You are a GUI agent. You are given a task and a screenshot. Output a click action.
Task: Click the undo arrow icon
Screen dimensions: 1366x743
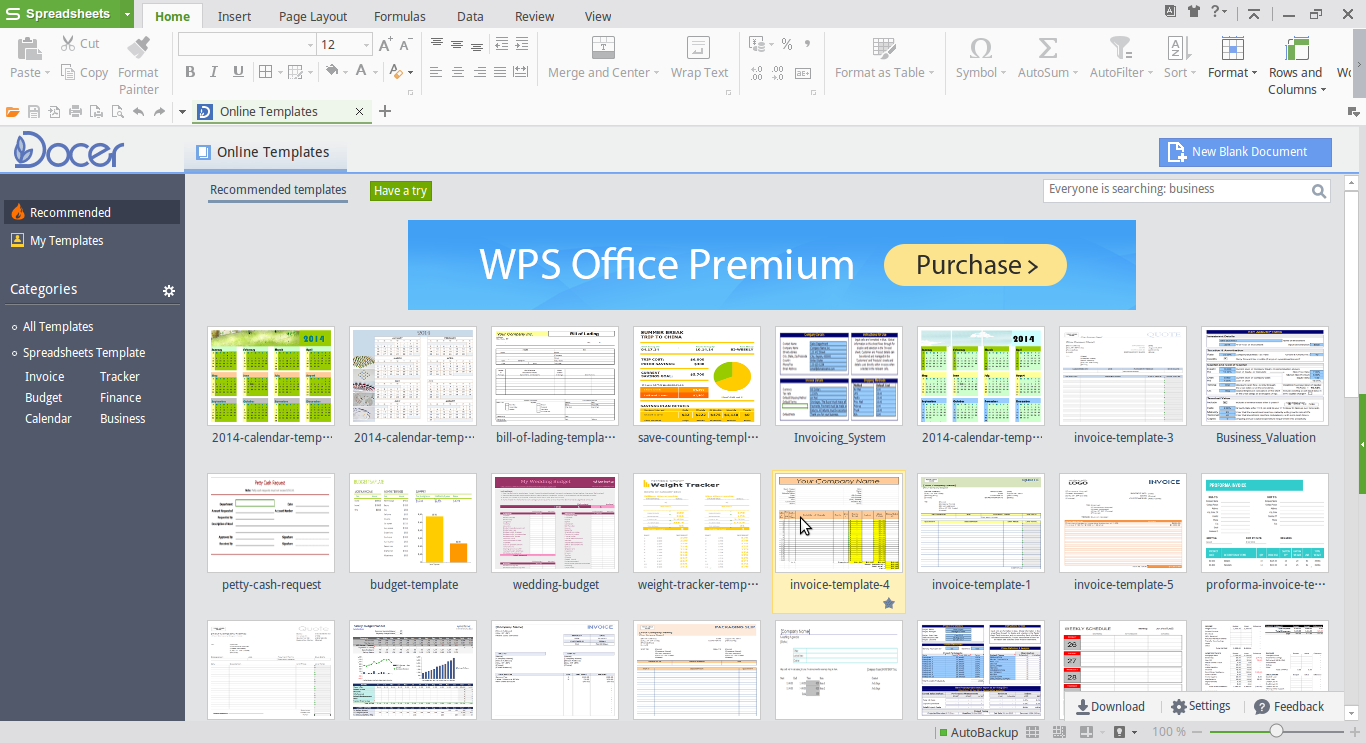pos(138,112)
